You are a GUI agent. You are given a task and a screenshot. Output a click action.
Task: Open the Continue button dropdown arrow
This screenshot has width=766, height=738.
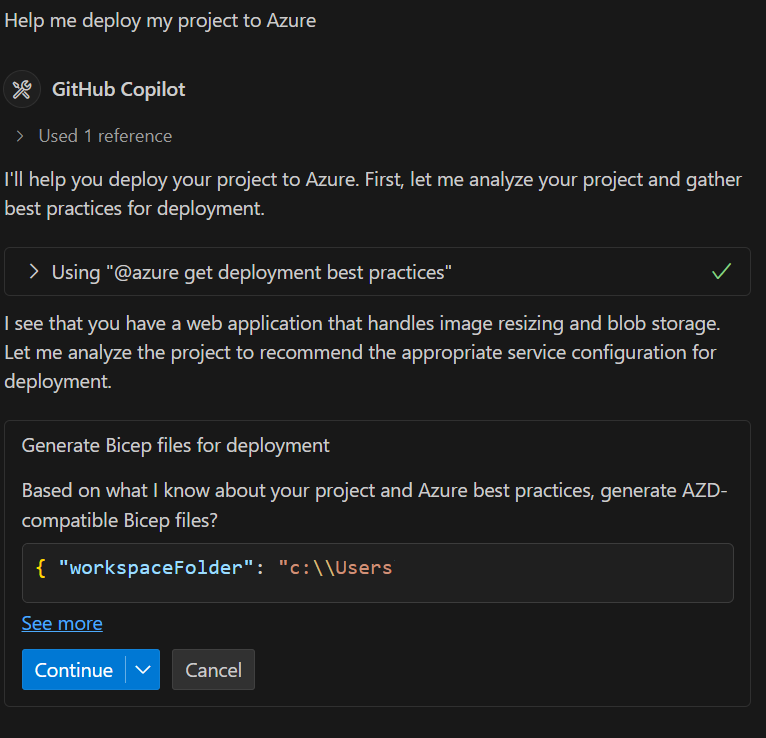tap(143, 670)
